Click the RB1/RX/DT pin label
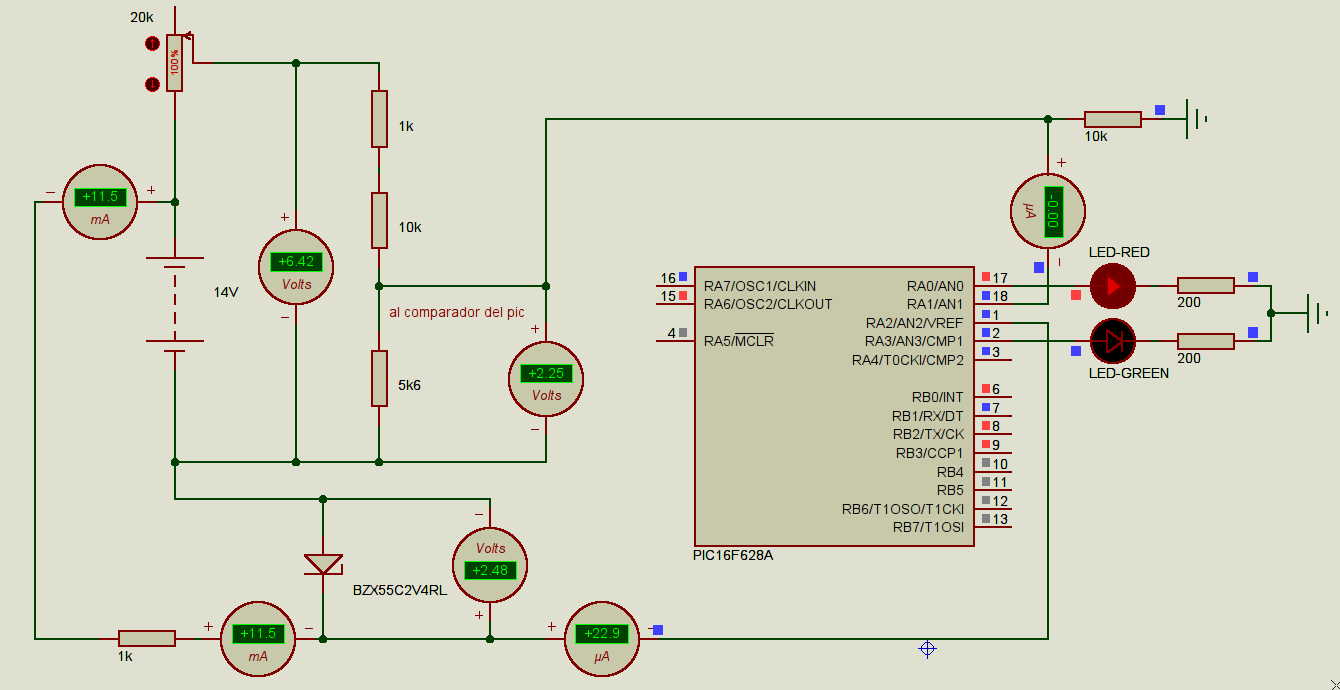1340x690 pixels. [x=928, y=416]
